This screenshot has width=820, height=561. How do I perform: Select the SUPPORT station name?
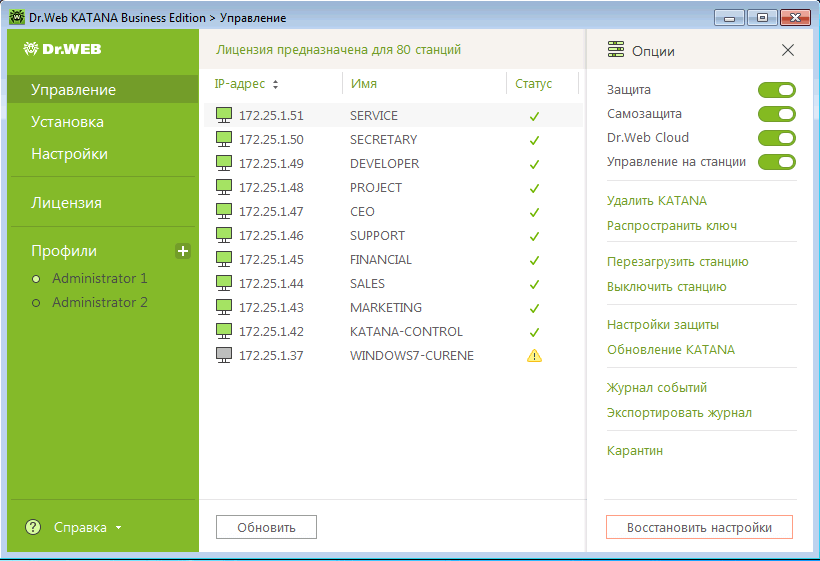coord(378,236)
